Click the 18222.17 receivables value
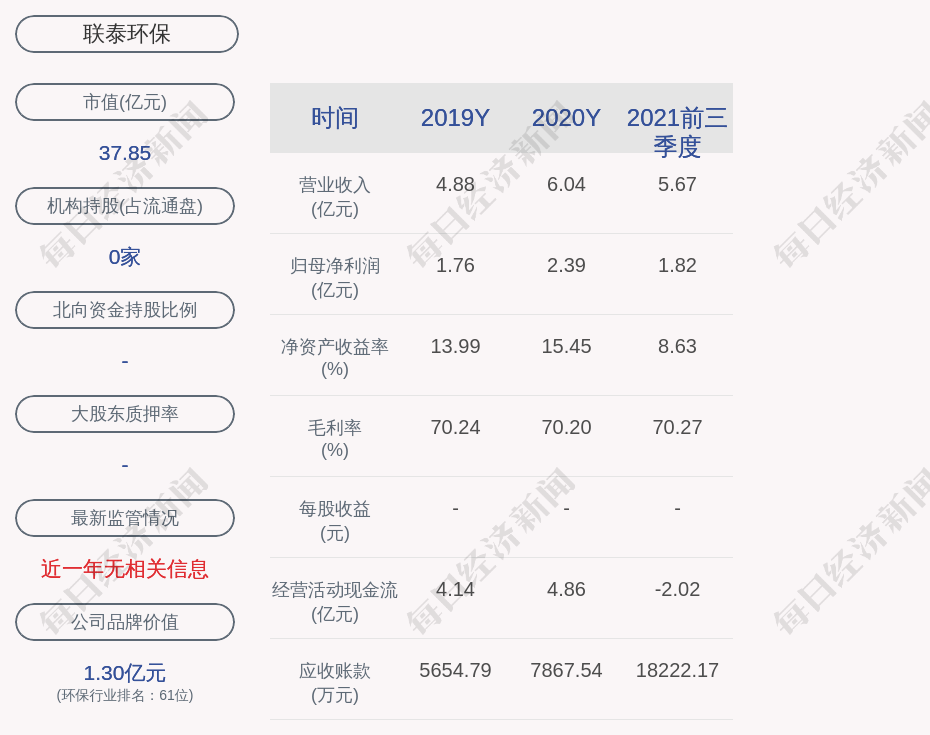The height and width of the screenshot is (735, 930). [677, 670]
